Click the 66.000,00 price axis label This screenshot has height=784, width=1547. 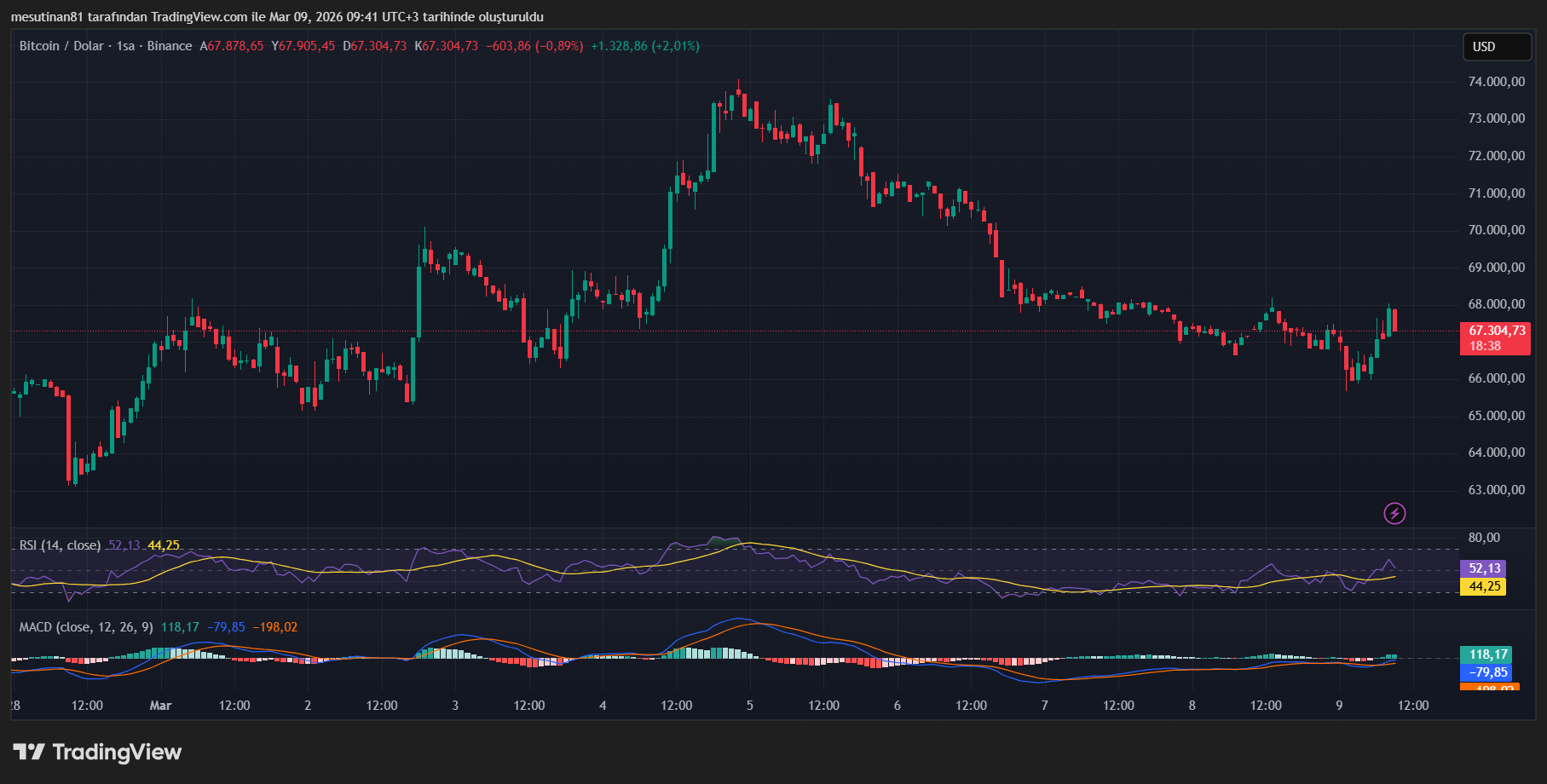click(x=1497, y=378)
